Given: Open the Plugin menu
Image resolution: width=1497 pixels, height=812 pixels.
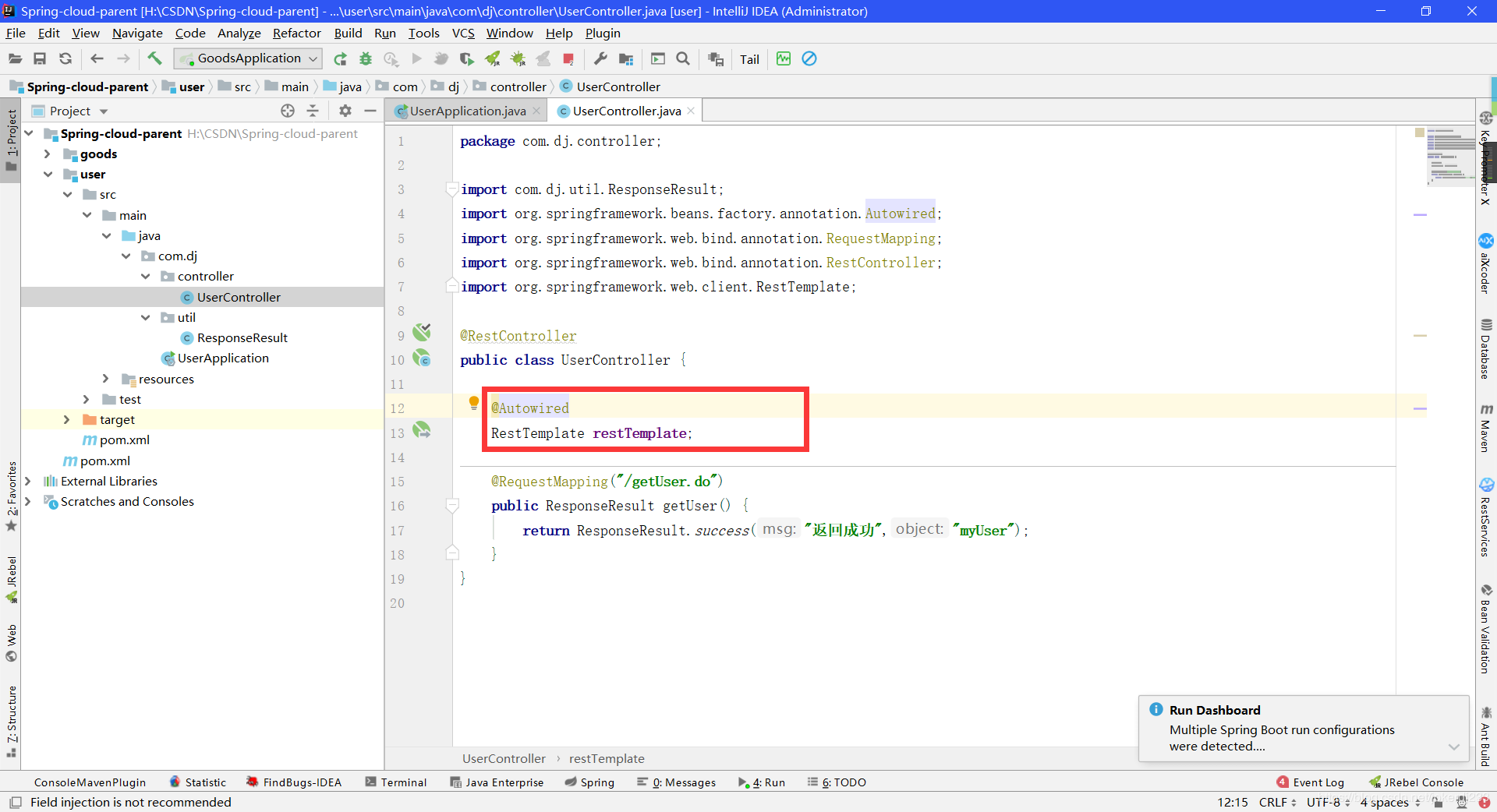Looking at the screenshot, I should pos(603,33).
